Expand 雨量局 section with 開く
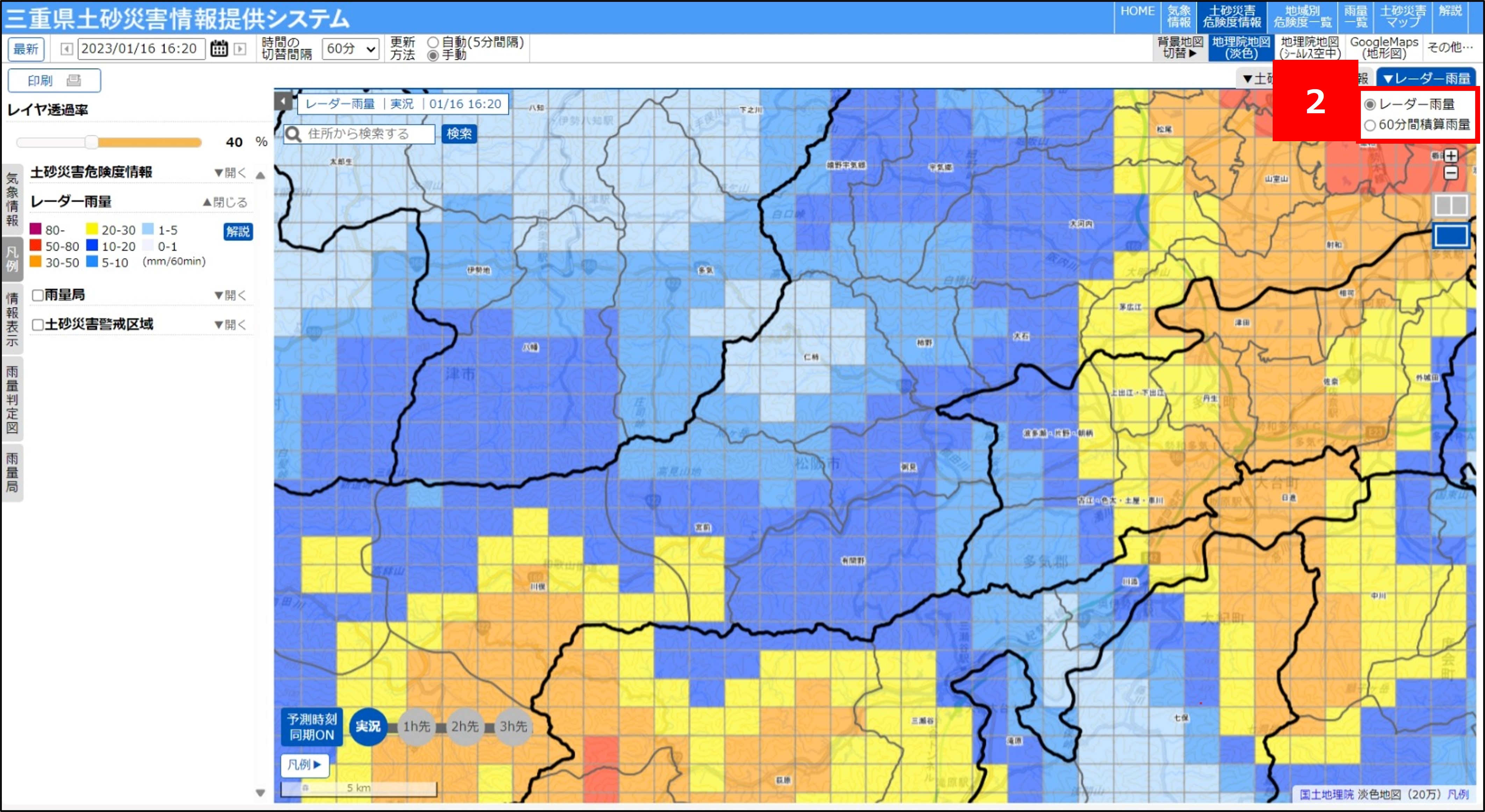The width and height of the screenshot is (1485, 812). point(230,295)
